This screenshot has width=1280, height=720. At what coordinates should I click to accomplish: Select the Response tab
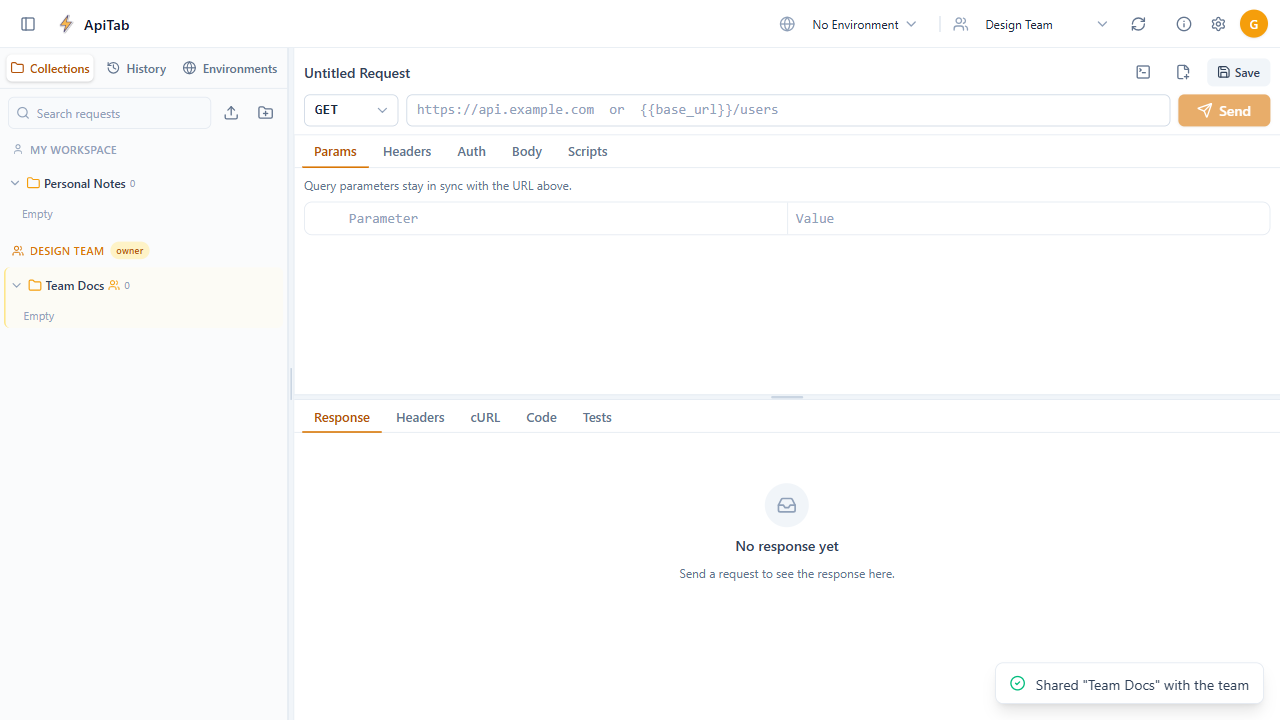(x=342, y=417)
